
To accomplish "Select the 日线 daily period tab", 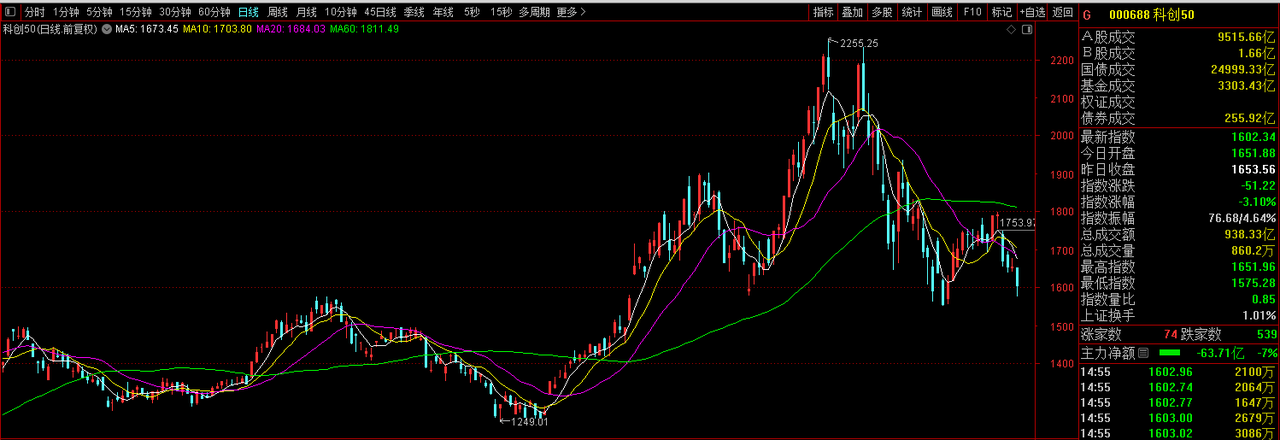I will (x=248, y=12).
